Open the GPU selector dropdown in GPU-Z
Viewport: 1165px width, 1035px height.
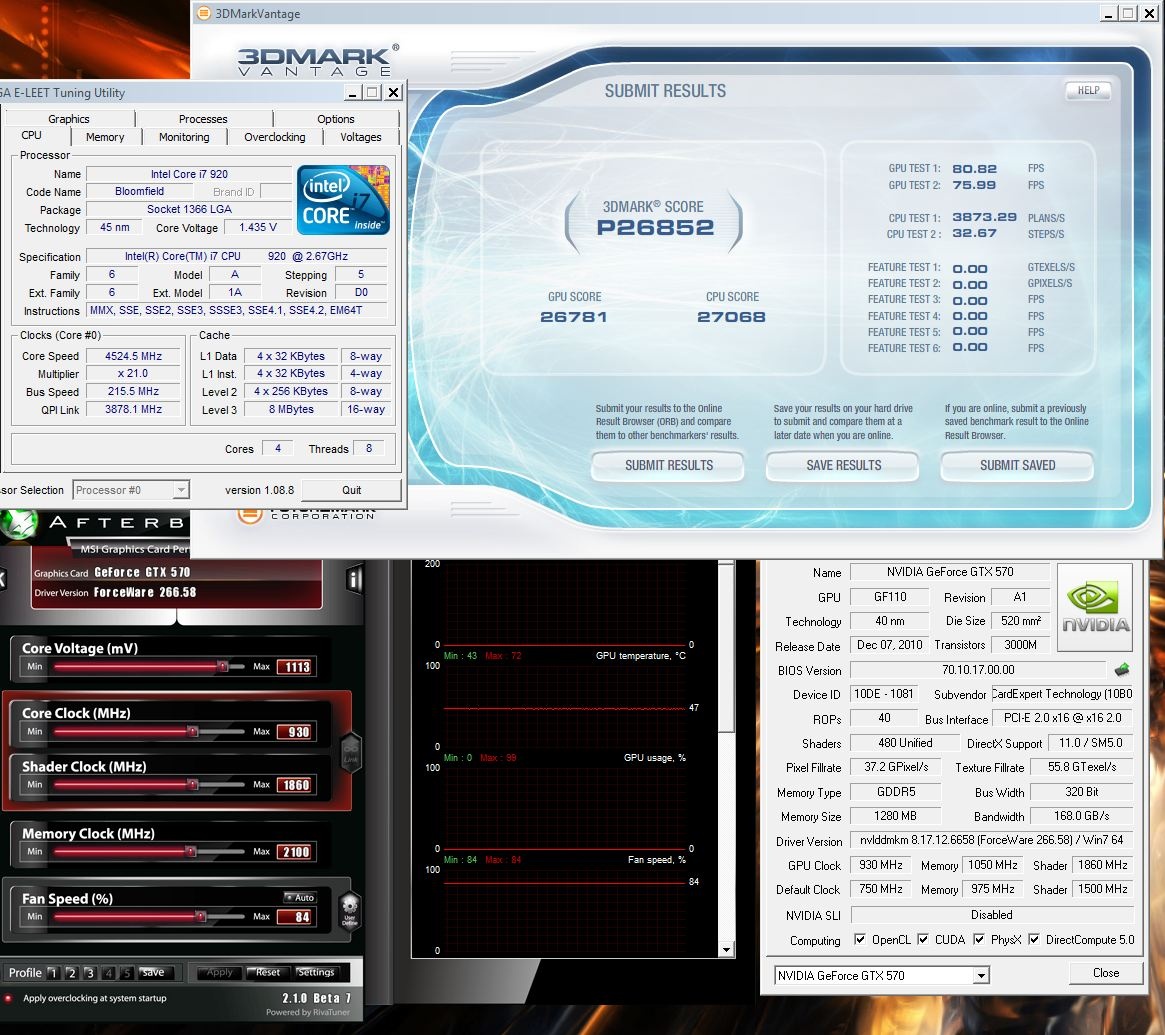pyautogui.click(x=981, y=976)
